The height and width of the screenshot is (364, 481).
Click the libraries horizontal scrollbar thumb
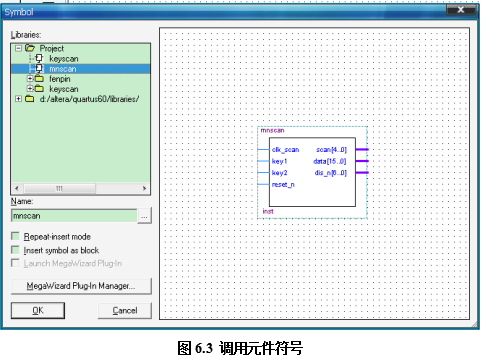(59, 188)
